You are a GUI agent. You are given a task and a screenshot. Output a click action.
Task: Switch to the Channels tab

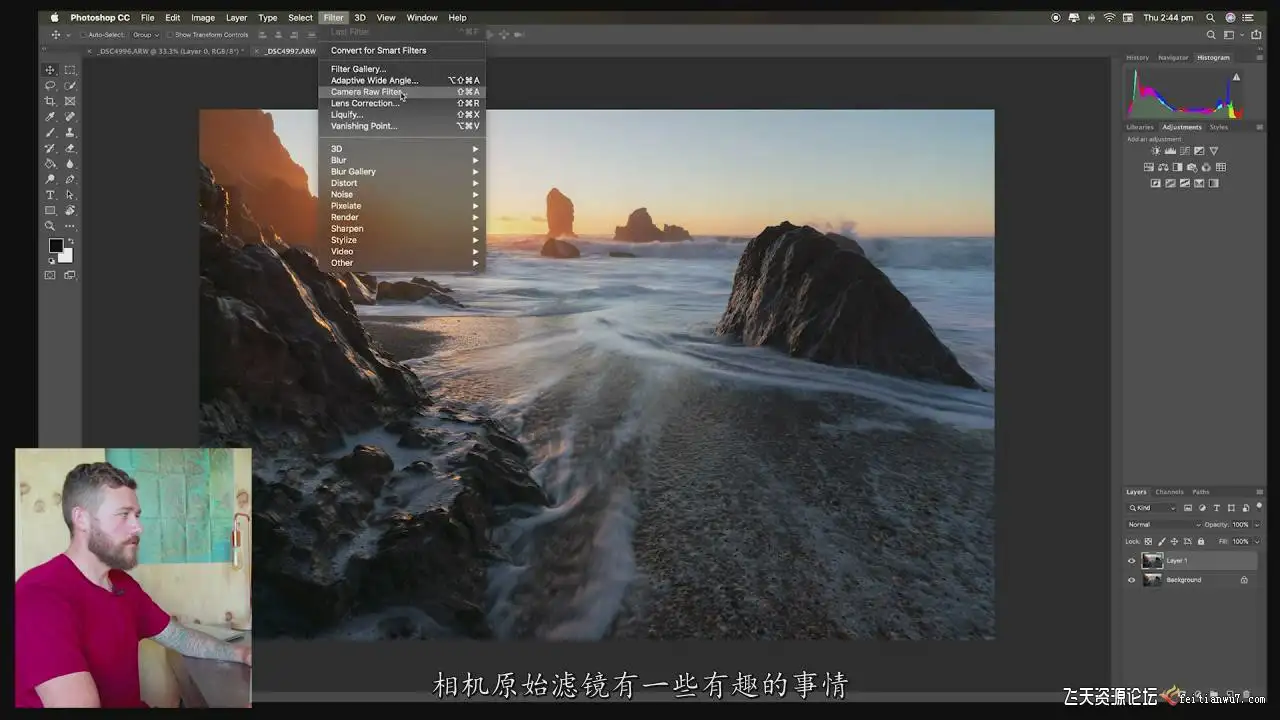click(1169, 492)
